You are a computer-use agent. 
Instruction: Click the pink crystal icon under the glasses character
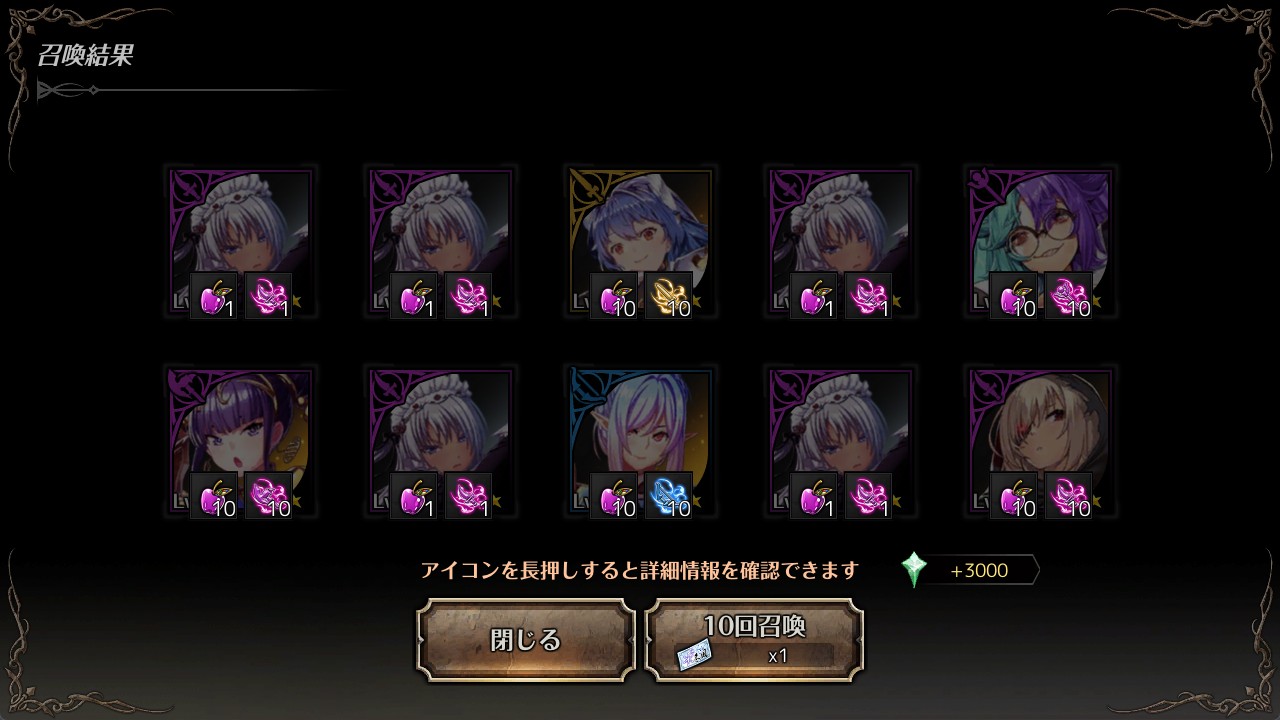point(1068,296)
